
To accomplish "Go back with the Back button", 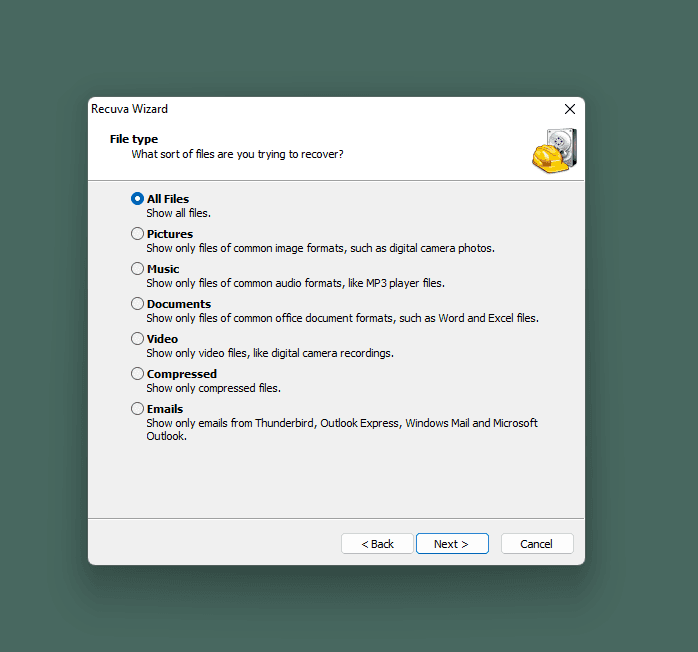I will point(377,543).
